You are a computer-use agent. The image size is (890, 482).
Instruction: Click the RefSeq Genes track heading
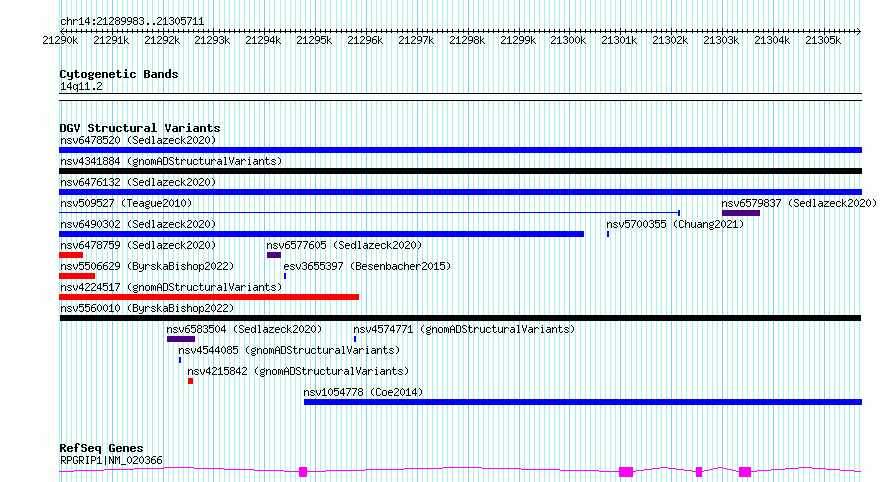(101, 448)
